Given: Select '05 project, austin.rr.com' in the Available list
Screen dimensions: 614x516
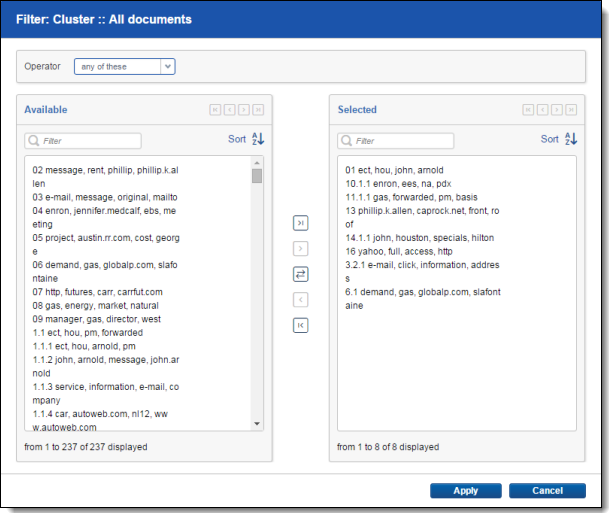Looking at the screenshot, I should click(x=91, y=226).
